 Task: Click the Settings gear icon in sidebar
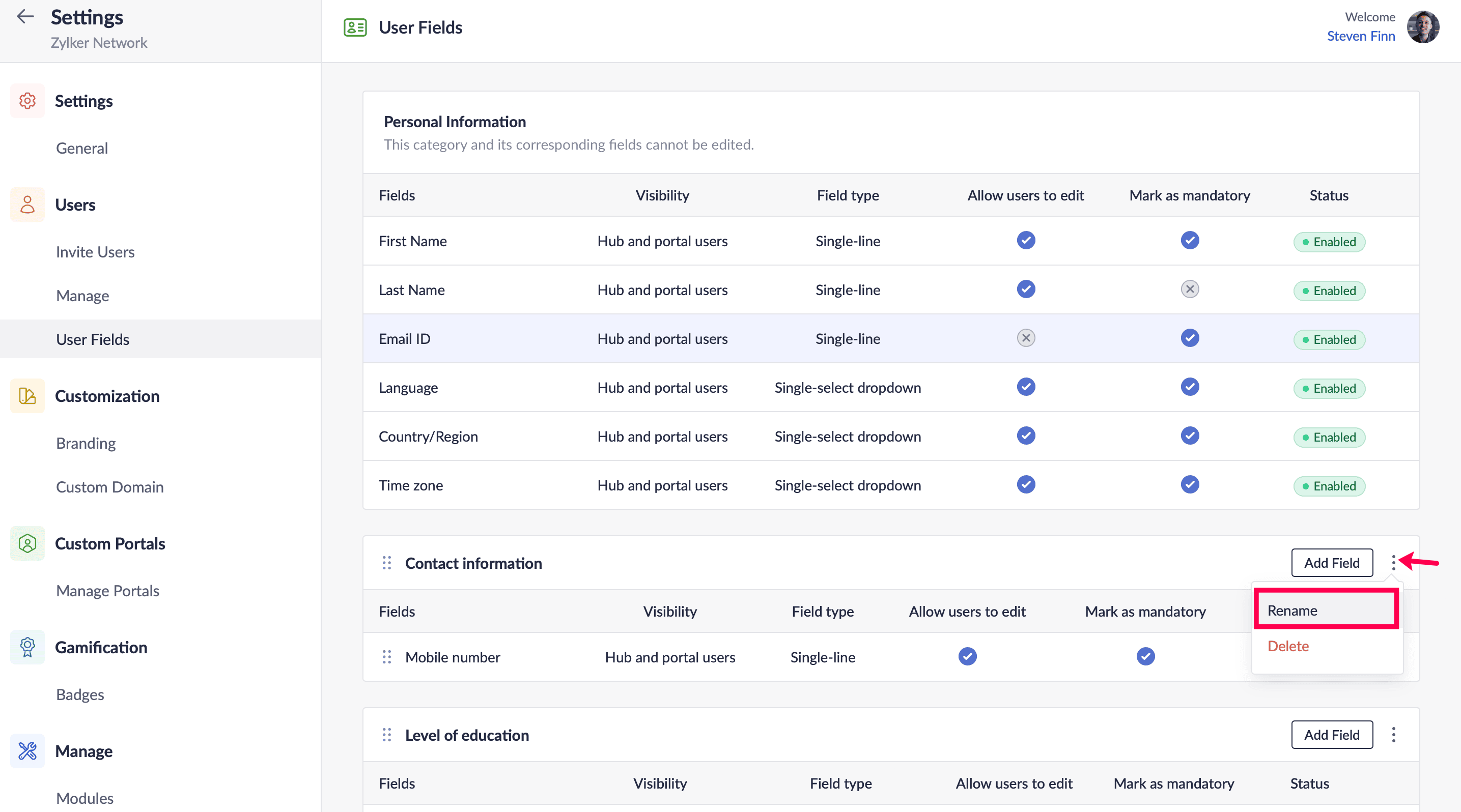point(27,101)
